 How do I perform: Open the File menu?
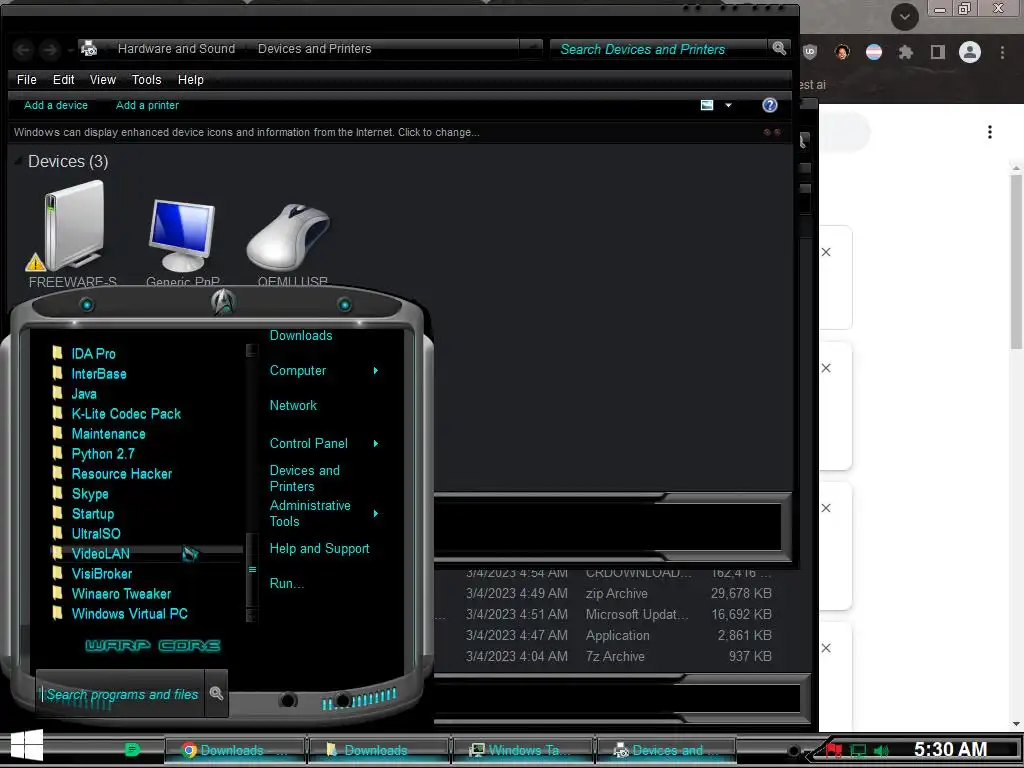27,80
